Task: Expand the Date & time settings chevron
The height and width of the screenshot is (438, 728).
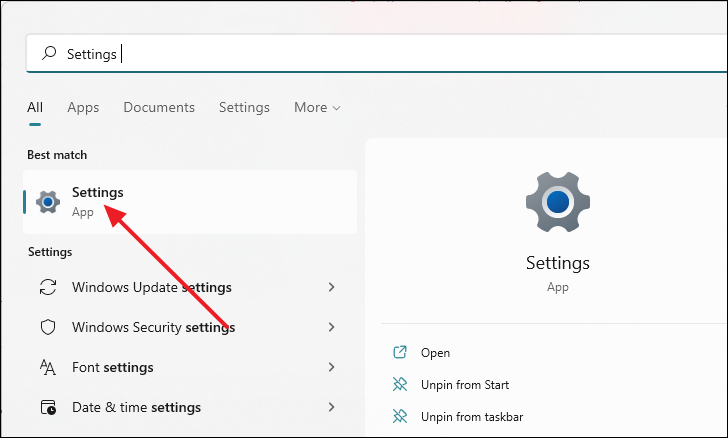Action: 332,407
